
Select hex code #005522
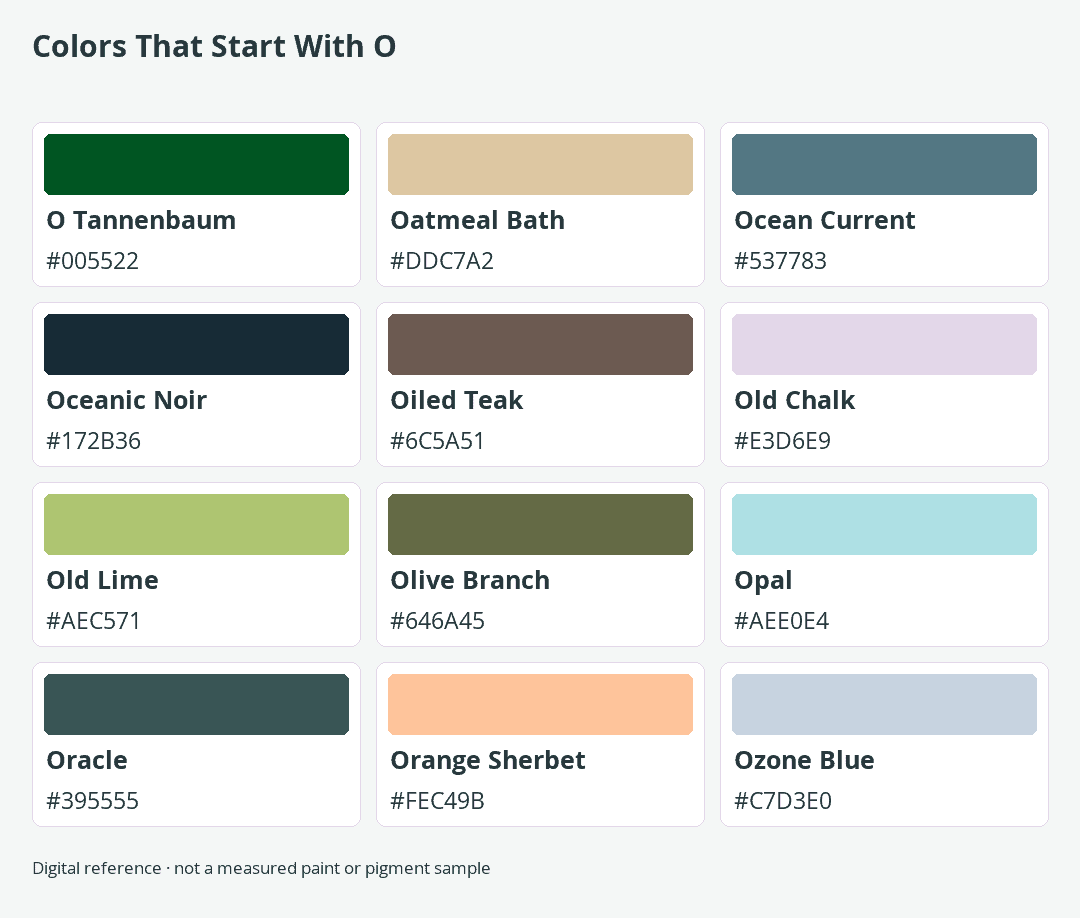coord(92,261)
